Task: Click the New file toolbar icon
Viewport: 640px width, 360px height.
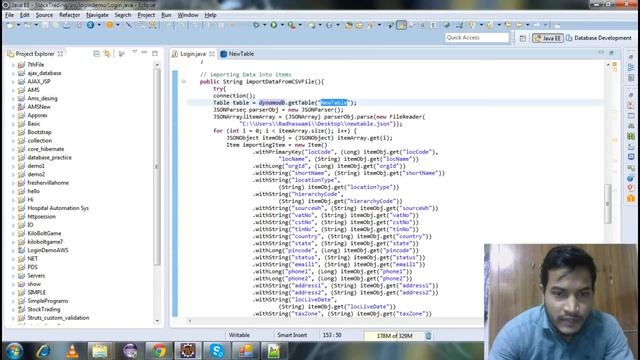Action: click(x=11, y=25)
